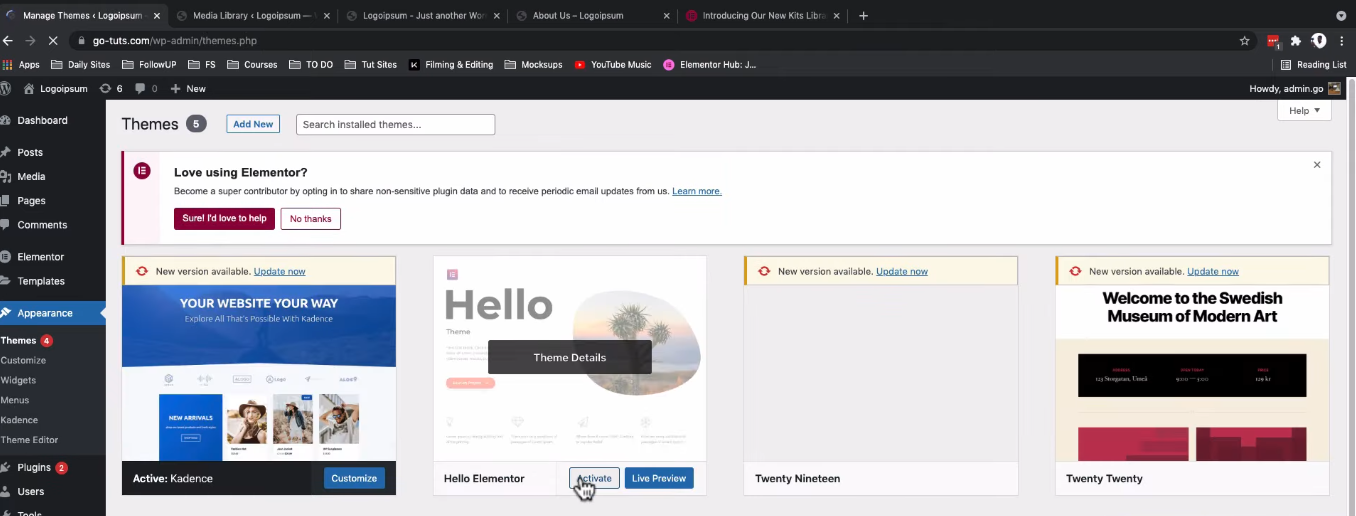The image size is (1356, 516).
Task: Select Customize submenu item
Action: (23, 360)
